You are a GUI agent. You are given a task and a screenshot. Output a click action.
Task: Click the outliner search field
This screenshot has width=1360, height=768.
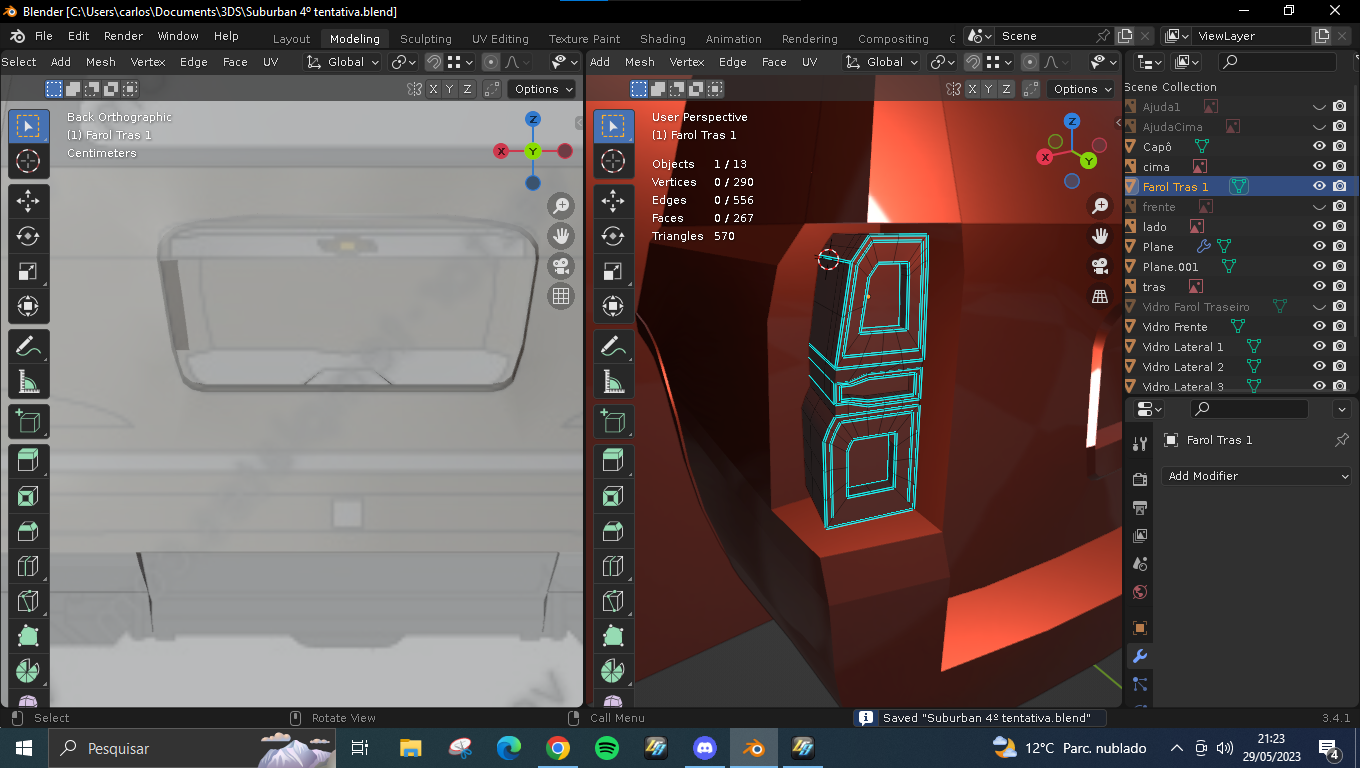(1277, 62)
